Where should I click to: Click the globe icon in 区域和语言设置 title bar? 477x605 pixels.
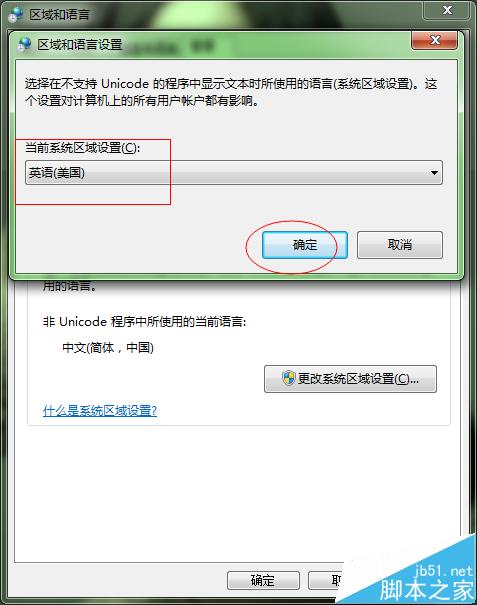[24, 44]
